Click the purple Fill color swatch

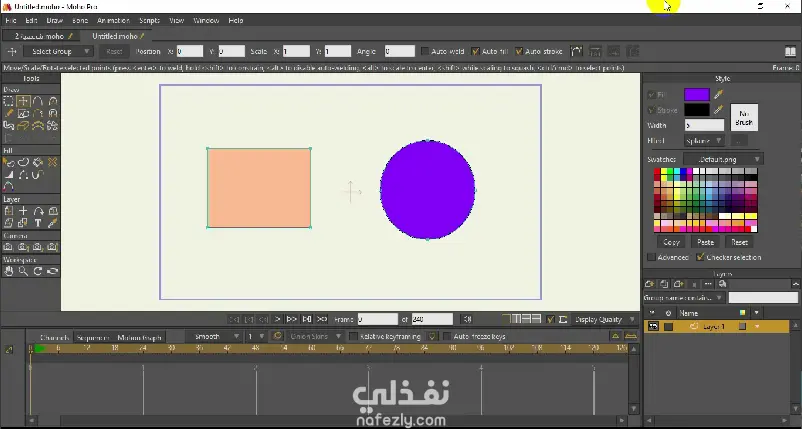click(x=697, y=95)
